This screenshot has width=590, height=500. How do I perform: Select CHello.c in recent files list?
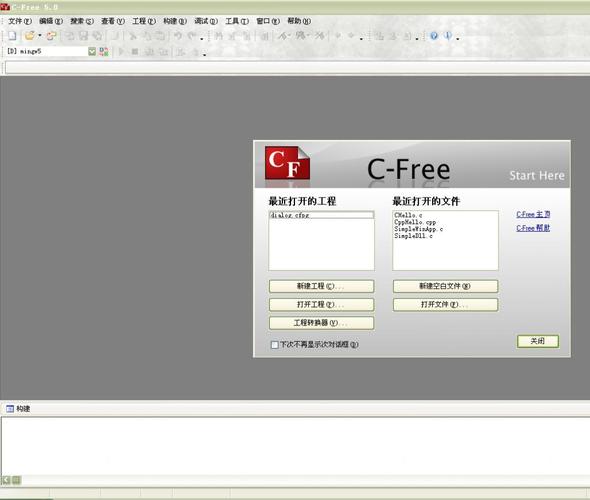coord(408,215)
